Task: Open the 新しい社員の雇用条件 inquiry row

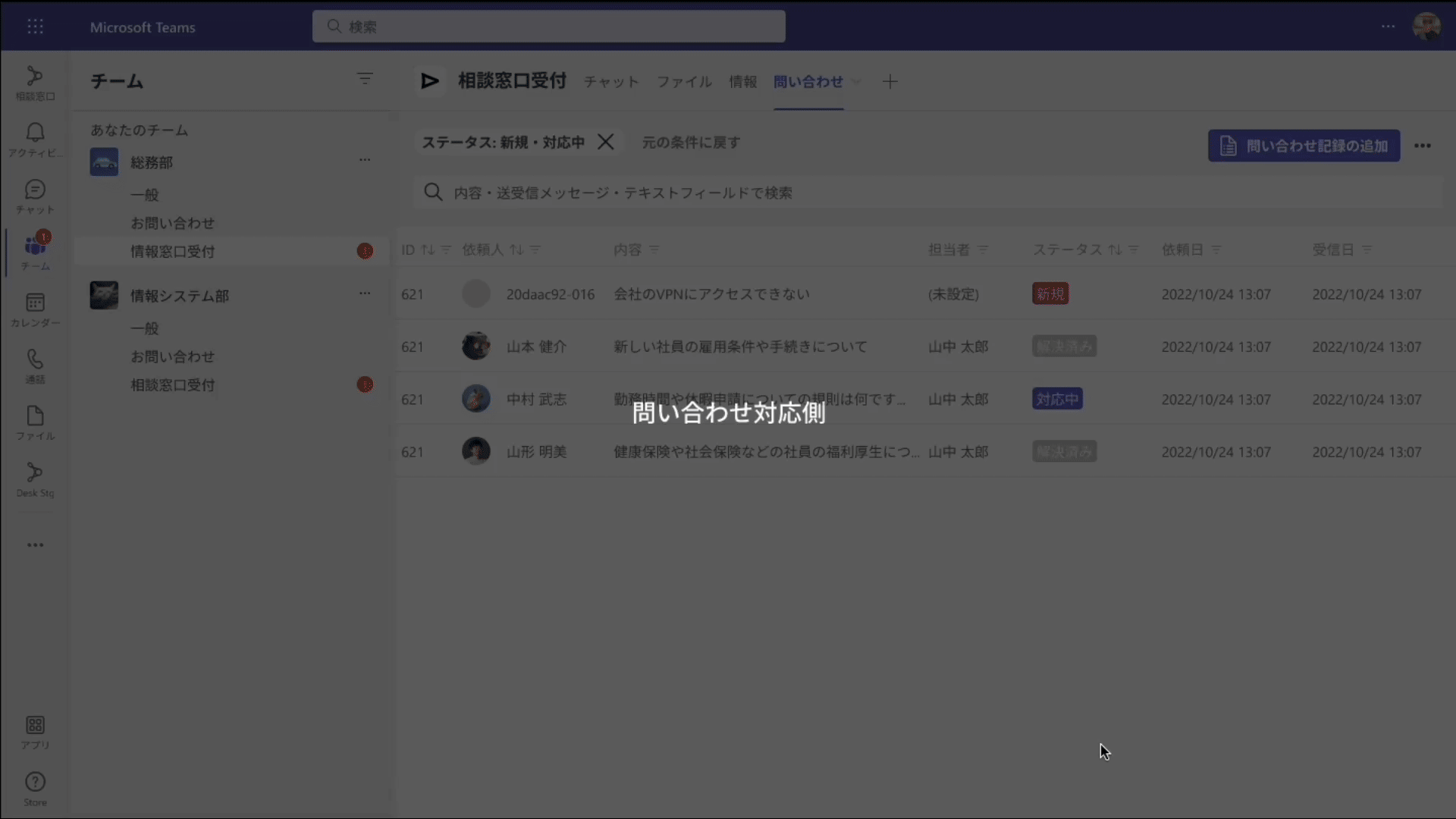Action: point(924,347)
